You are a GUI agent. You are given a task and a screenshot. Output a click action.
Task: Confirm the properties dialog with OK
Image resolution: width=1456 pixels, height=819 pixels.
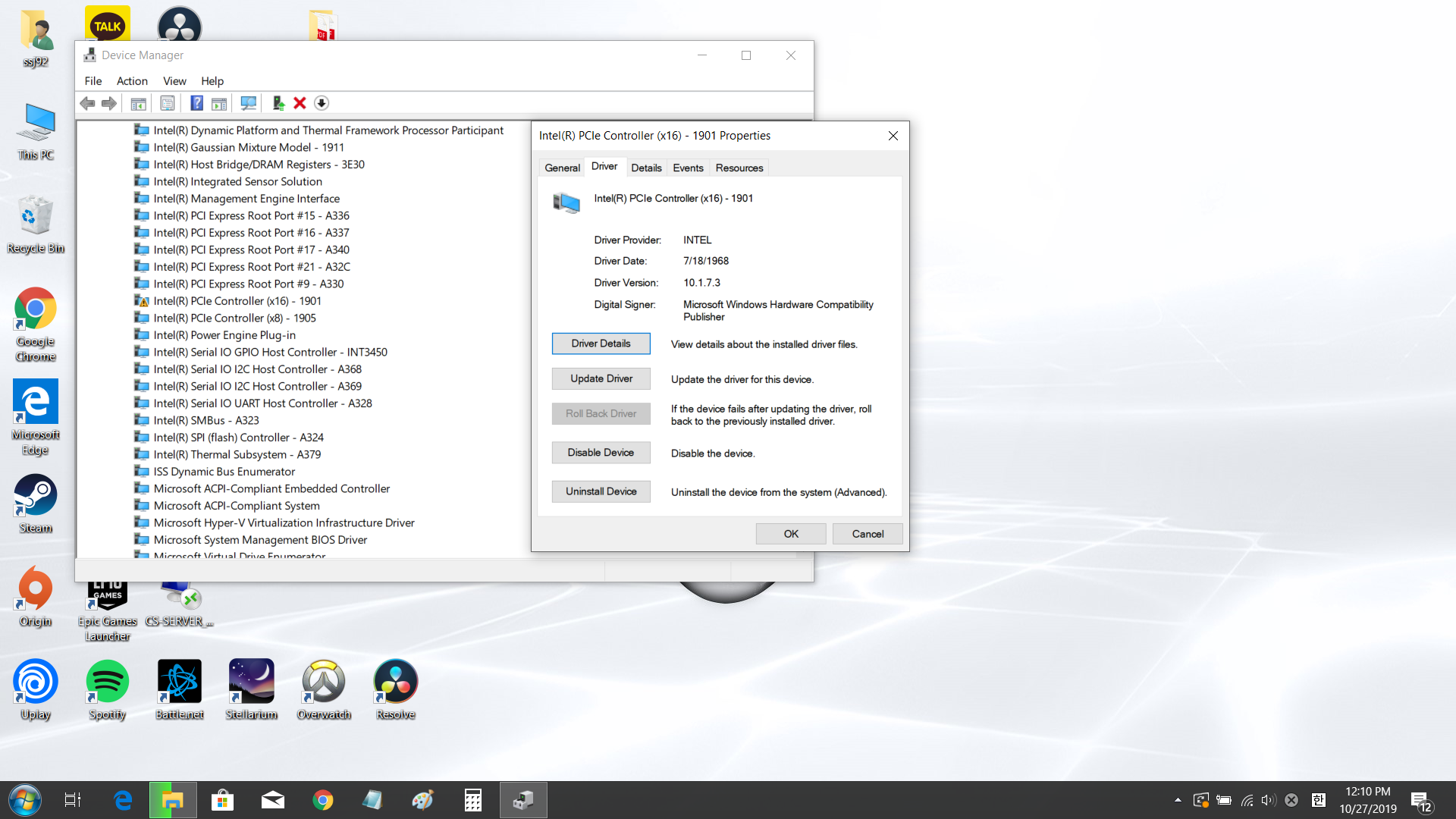(791, 534)
